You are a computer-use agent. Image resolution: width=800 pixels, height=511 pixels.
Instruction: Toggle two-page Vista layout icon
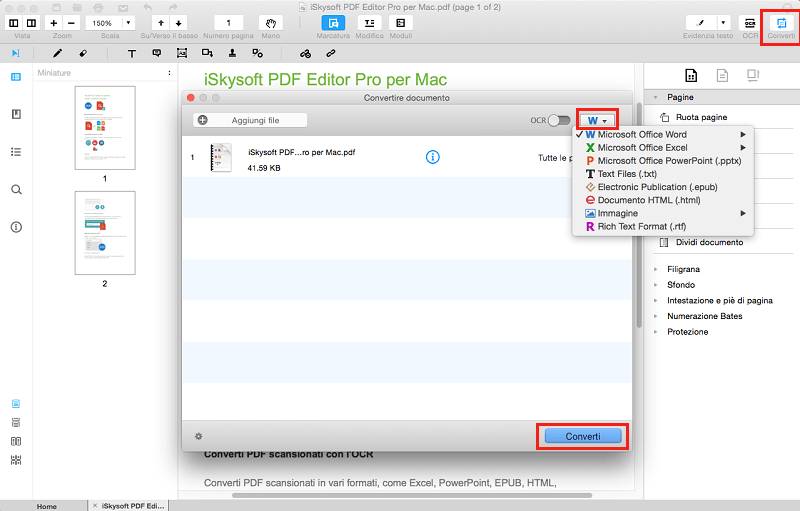click(x=31, y=23)
